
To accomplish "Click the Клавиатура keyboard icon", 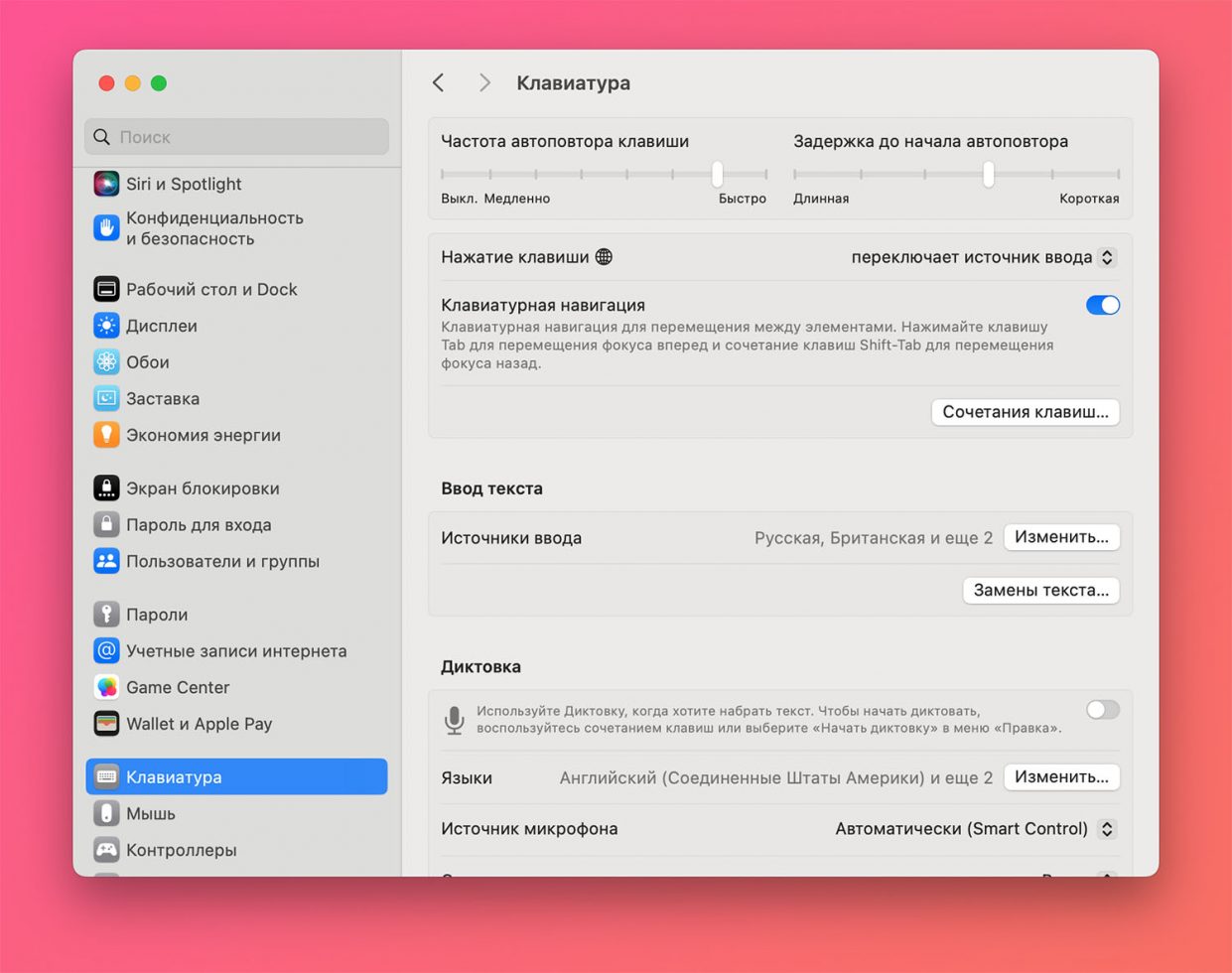I will click(106, 776).
